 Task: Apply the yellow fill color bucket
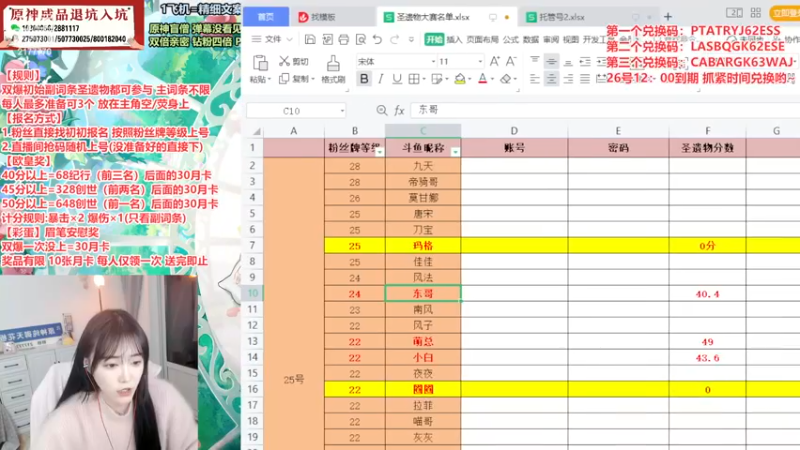point(460,79)
